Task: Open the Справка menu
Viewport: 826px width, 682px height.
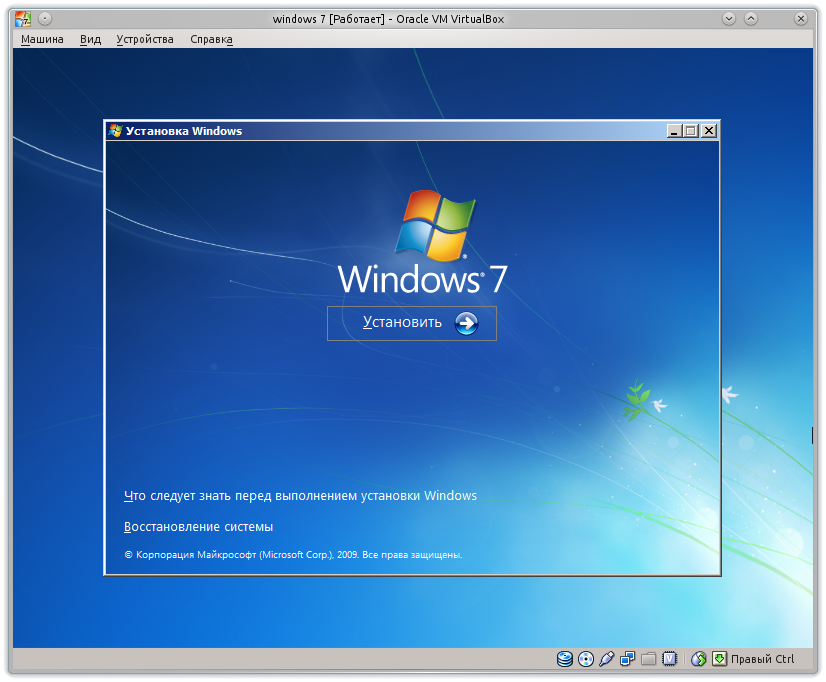Action: click(211, 38)
